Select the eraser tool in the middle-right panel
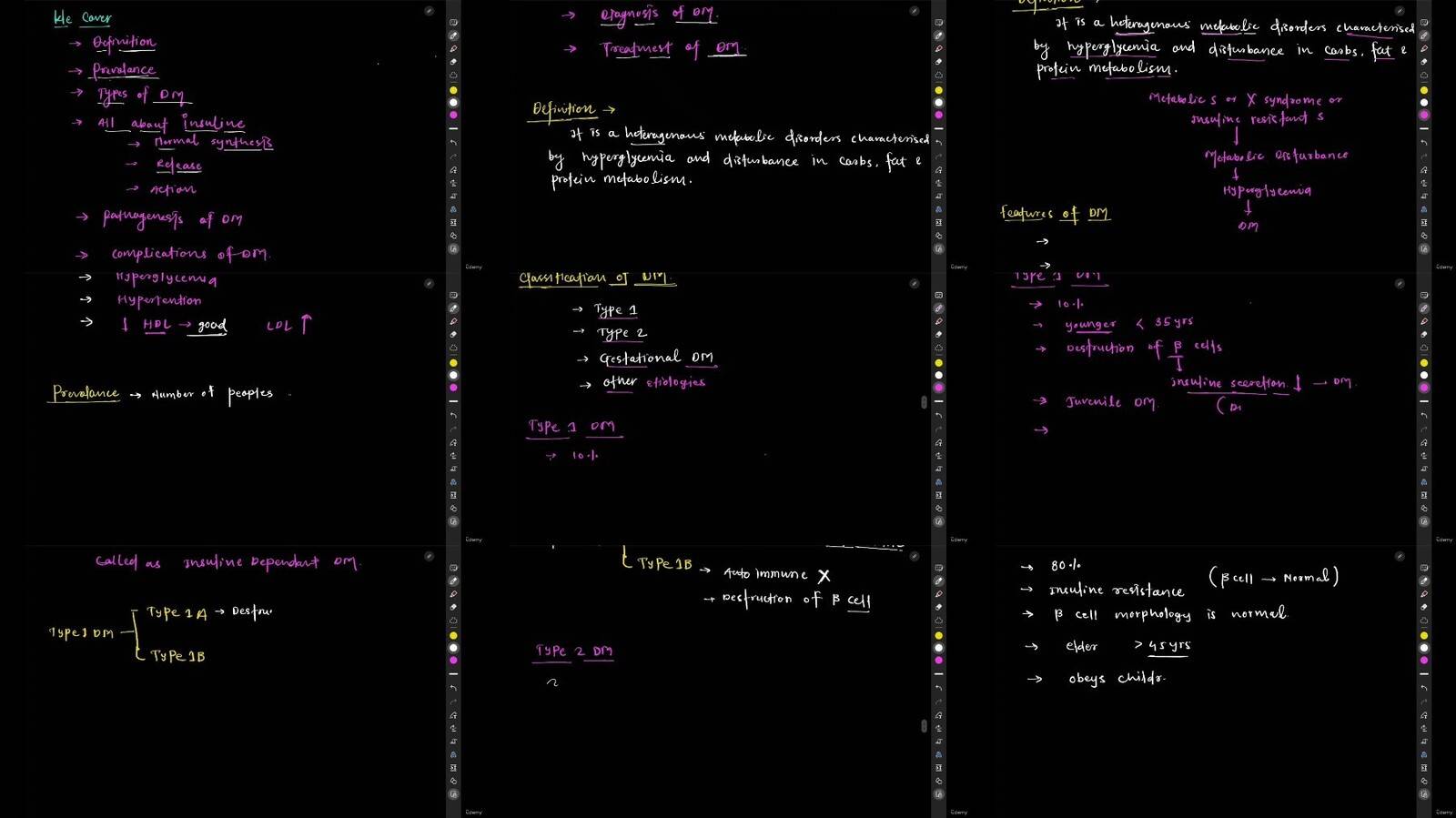The width and height of the screenshot is (1456, 818). tap(1423, 335)
